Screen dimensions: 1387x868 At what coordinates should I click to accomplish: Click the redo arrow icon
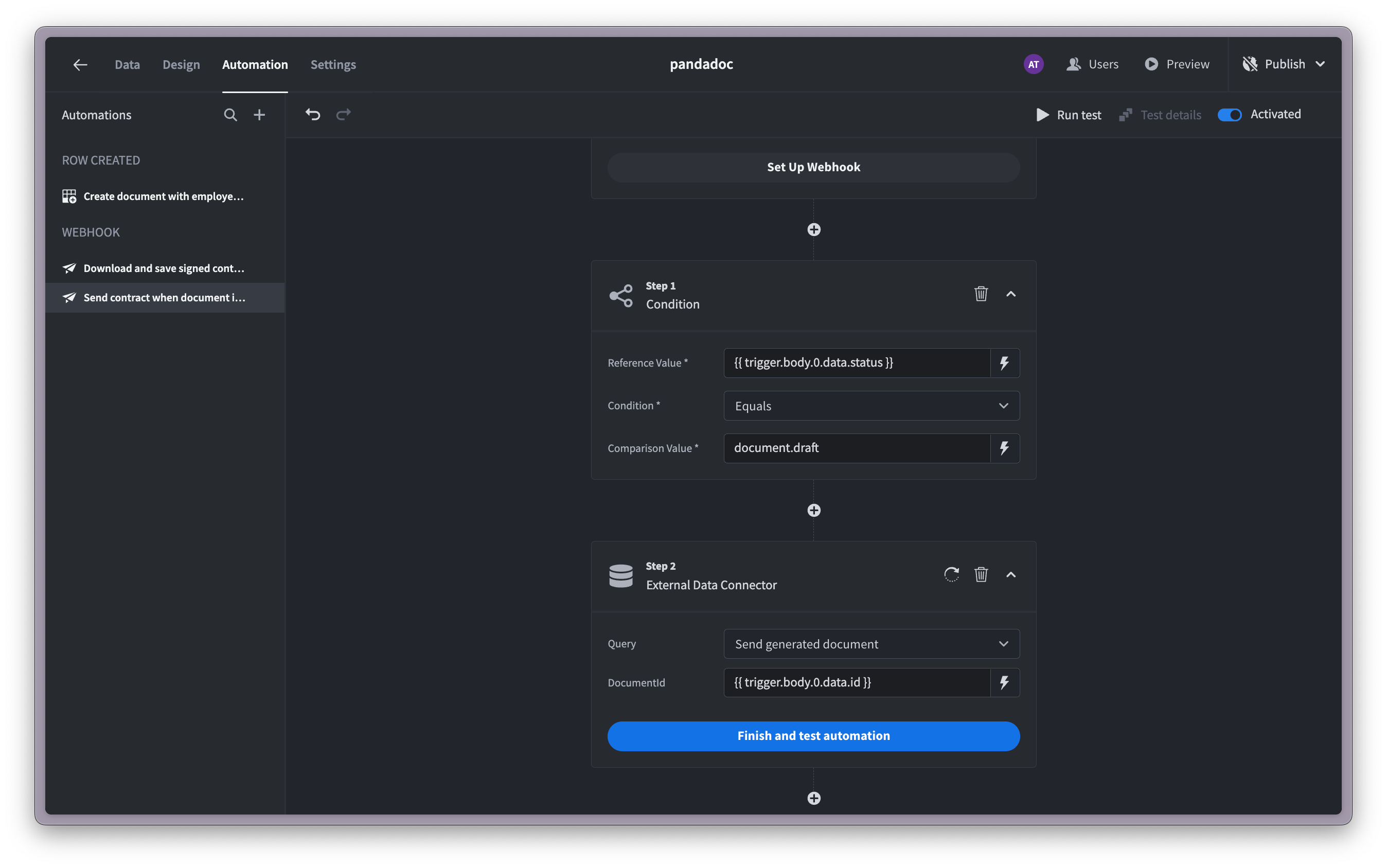344,114
